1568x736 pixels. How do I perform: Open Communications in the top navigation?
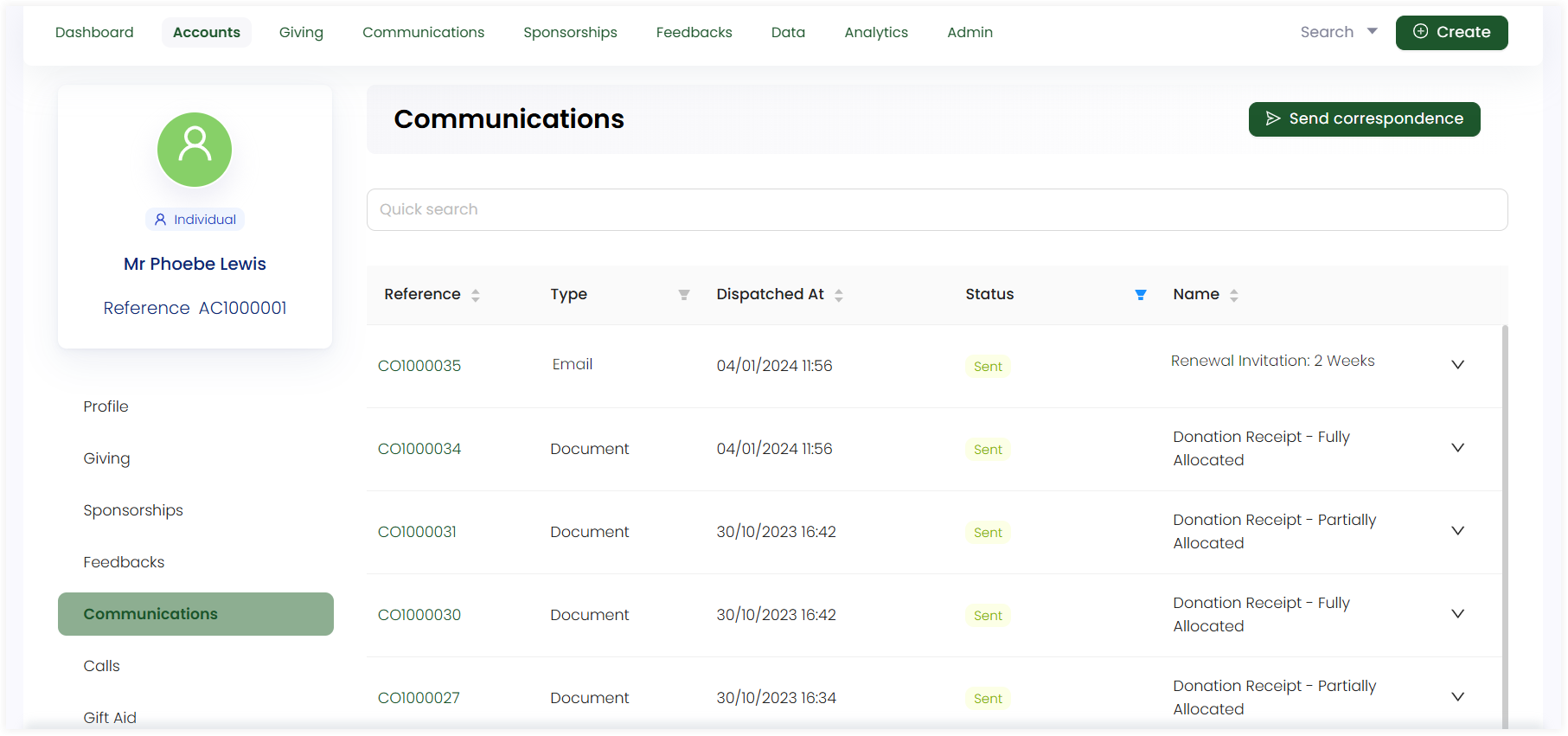[x=424, y=32]
